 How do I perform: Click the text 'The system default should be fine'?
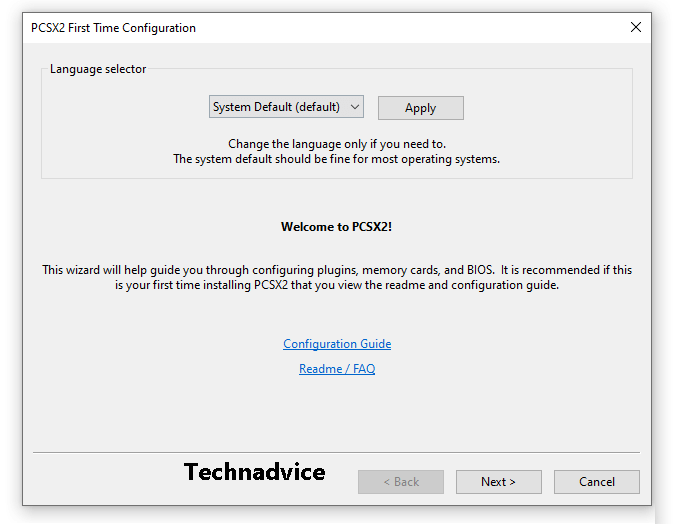pos(262,159)
